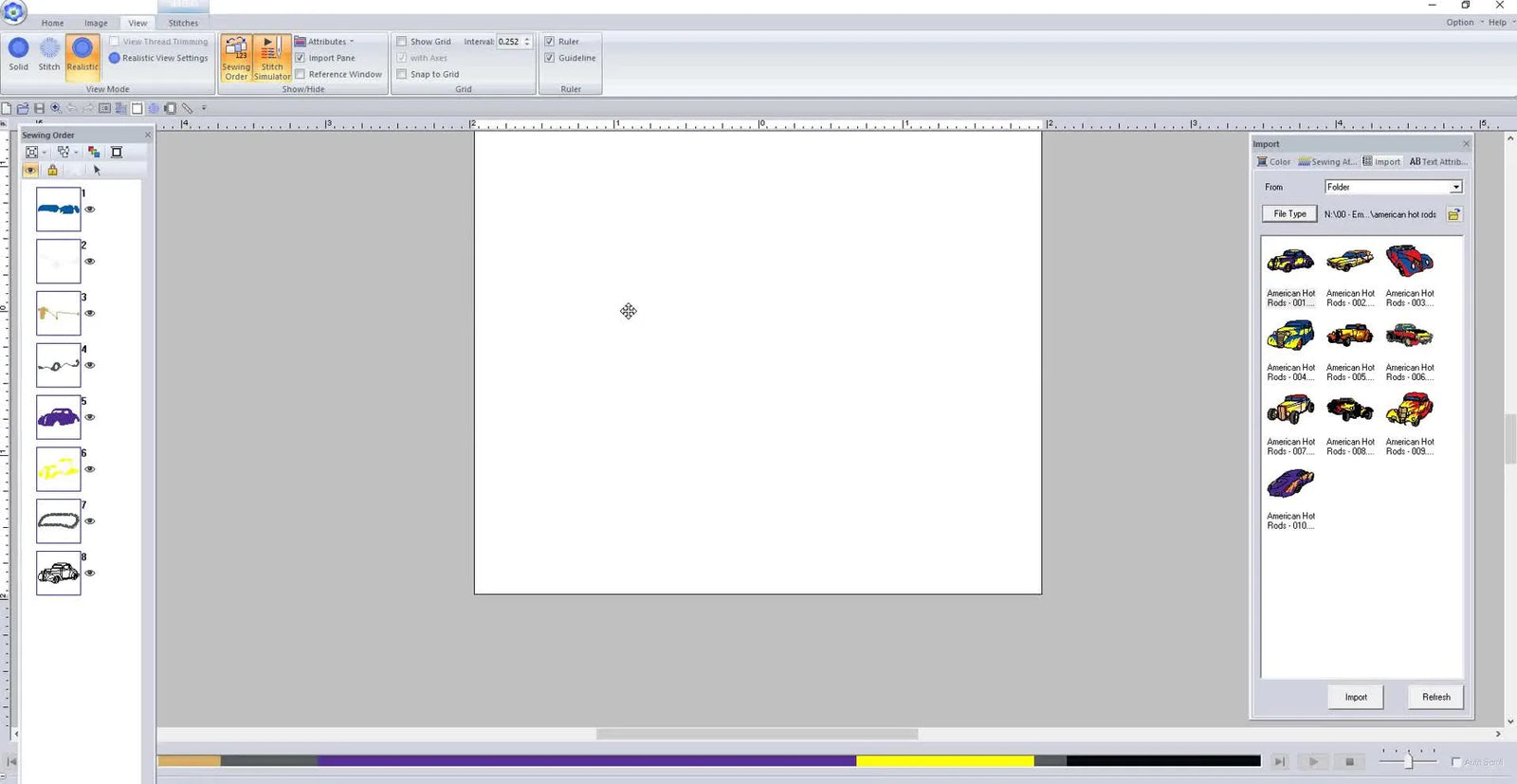Screen dimensions: 1517x784
Task: Select American Hot Rods - 005 design
Action: pyautogui.click(x=1350, y=351)
